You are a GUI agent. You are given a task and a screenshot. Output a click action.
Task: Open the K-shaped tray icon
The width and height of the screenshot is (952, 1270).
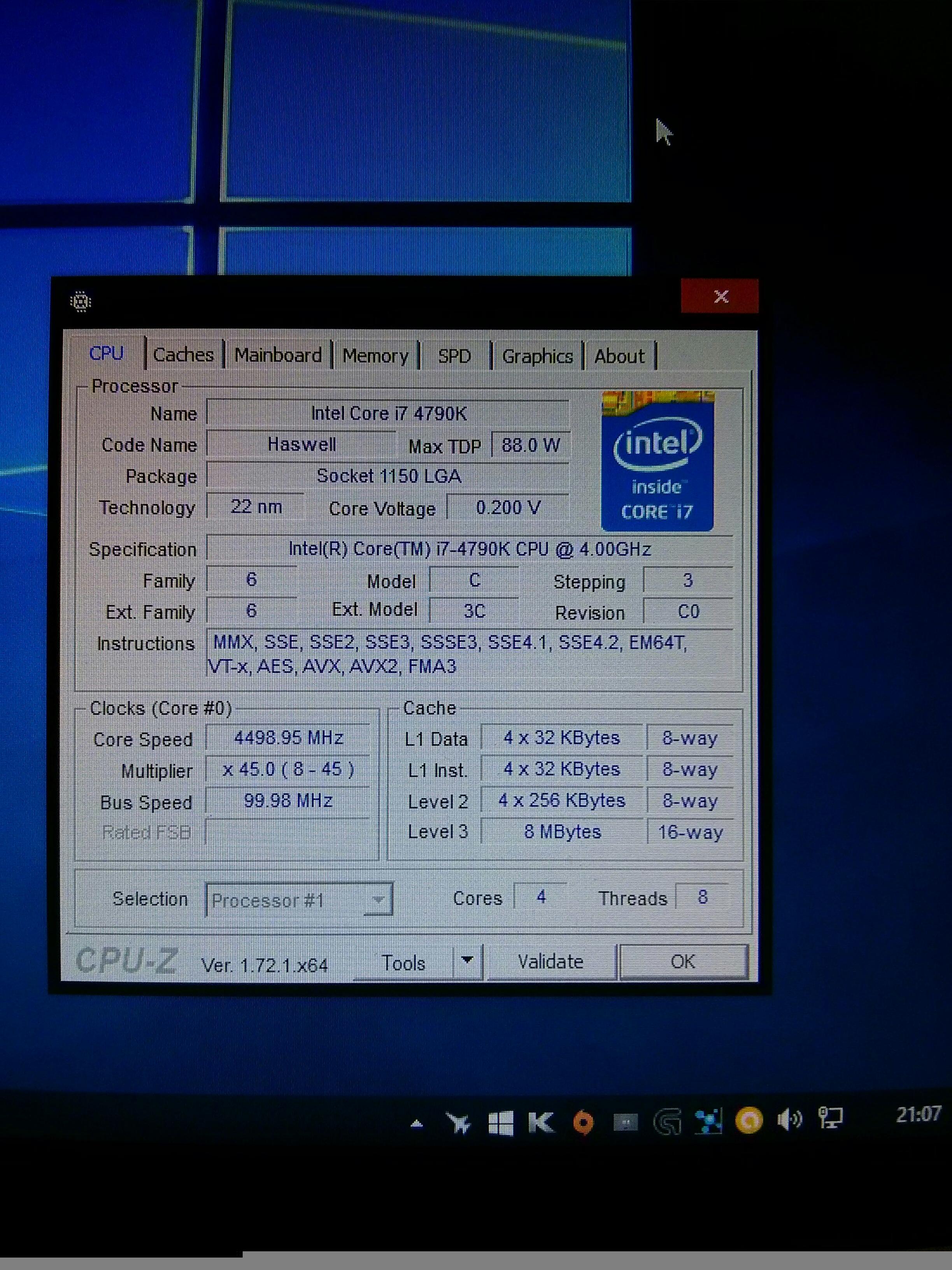[541, 1121]
